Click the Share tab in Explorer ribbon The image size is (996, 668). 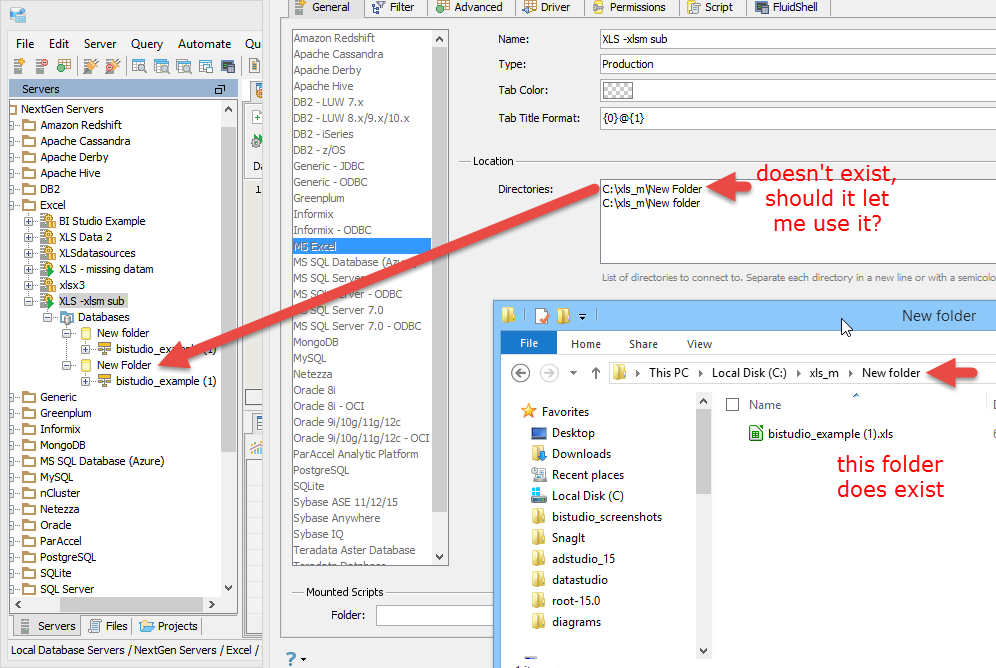643,344
